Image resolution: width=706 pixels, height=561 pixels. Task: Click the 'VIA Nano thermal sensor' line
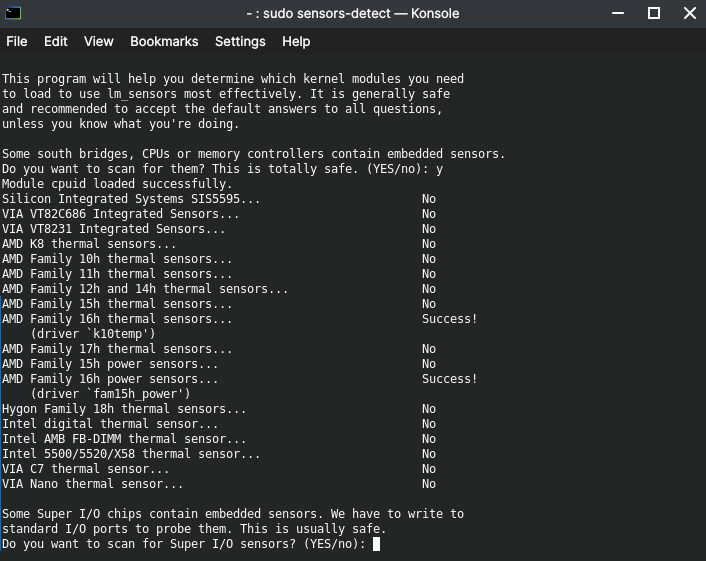point(92,484)
